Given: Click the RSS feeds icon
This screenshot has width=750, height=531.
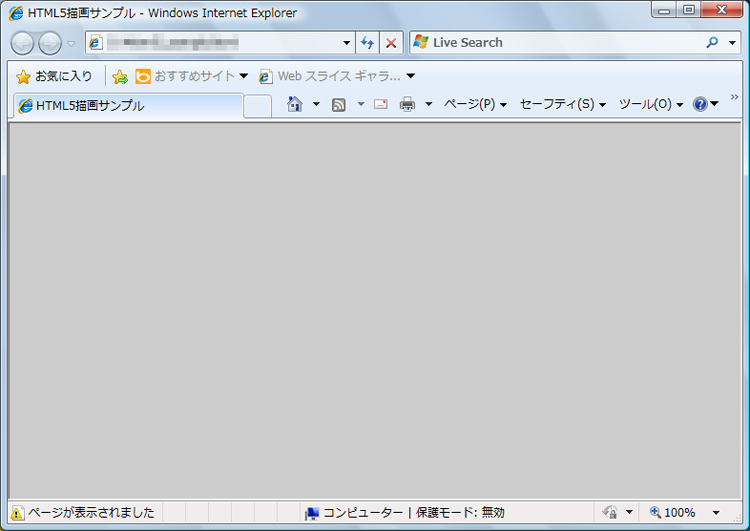Looking at the screenshot, I should (339, 104).
